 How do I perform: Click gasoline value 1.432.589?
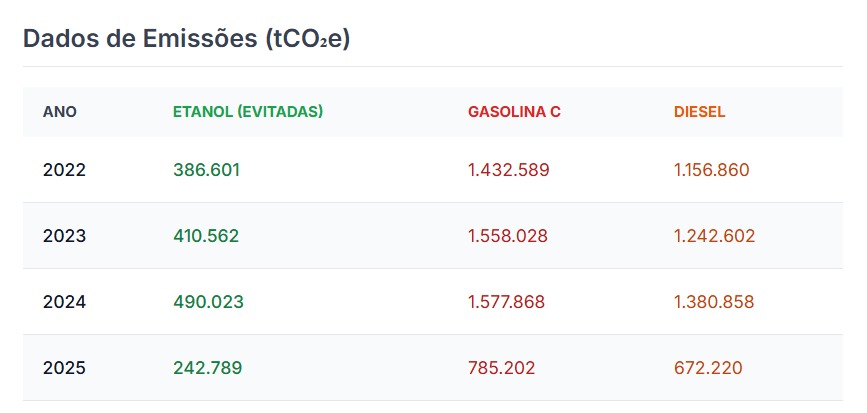point(509,170)
